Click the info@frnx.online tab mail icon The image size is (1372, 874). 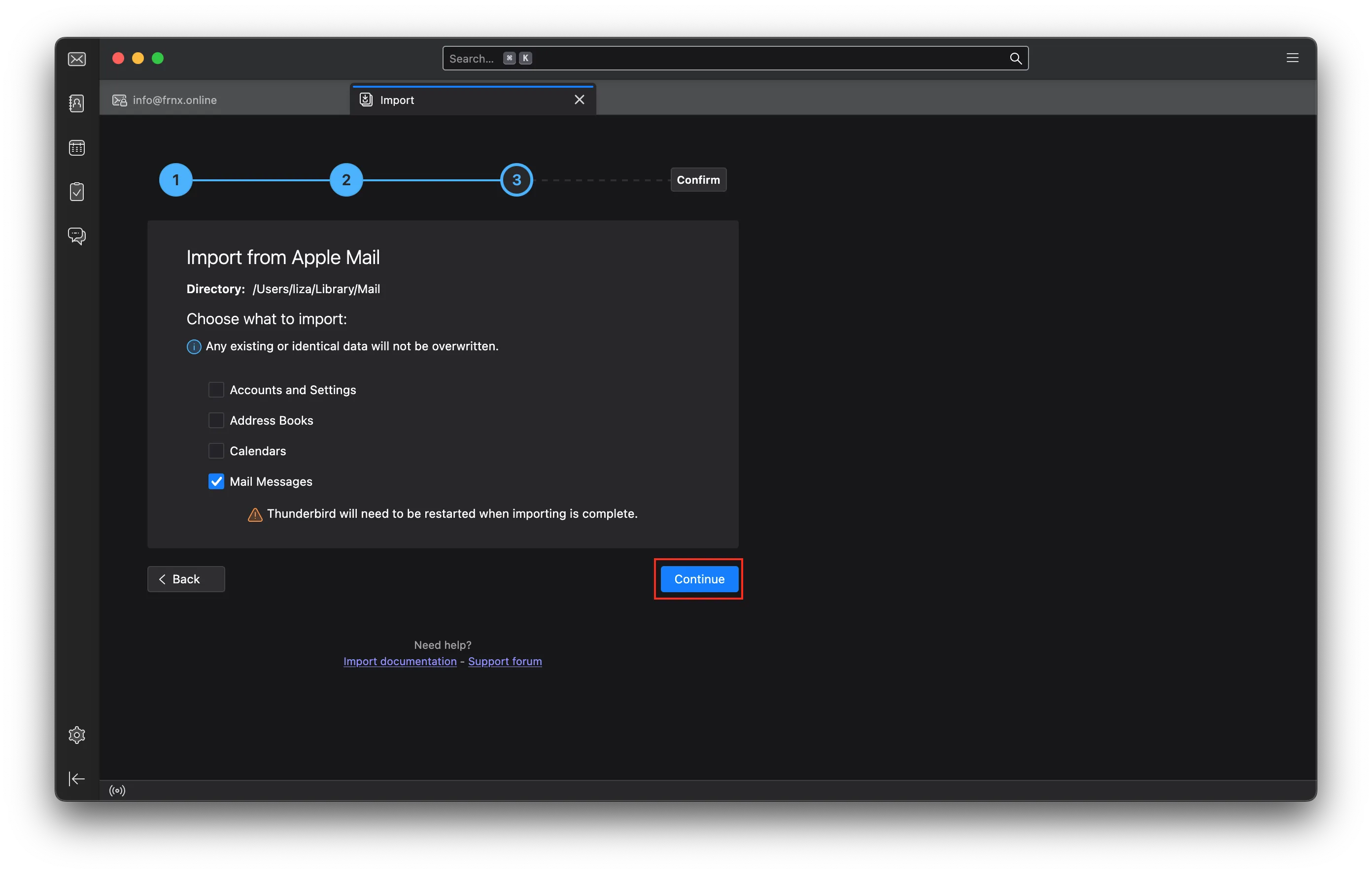tap(120, 101)
